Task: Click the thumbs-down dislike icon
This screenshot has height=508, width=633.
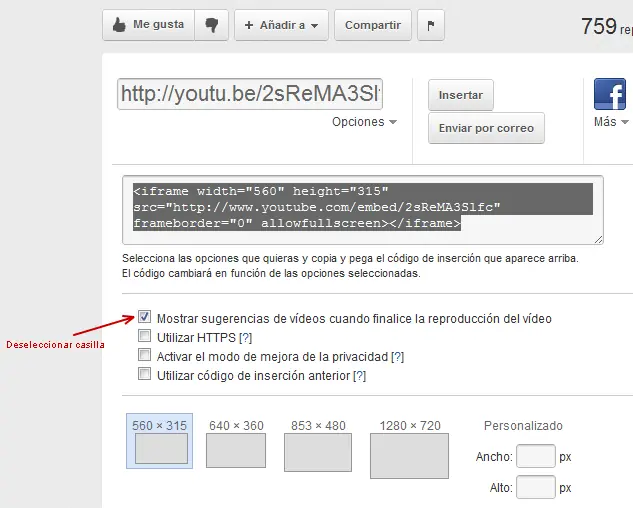Action: (212, 25)
